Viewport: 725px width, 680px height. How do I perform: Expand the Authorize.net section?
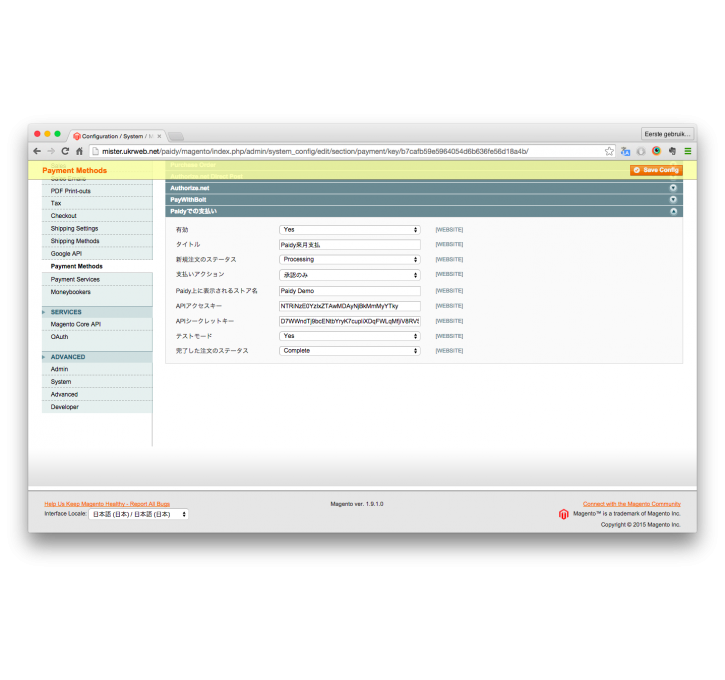(424, 188)
